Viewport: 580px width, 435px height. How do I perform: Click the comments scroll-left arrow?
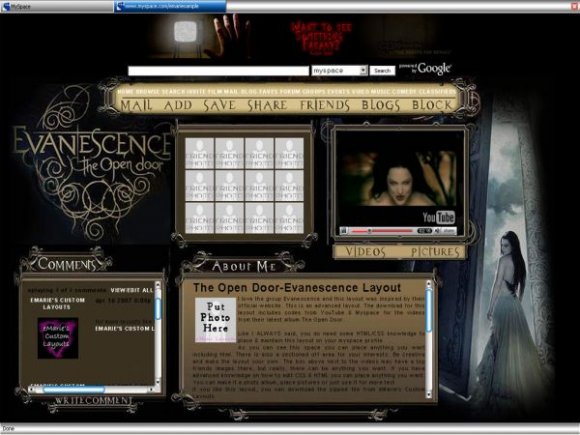pos(32,389)
